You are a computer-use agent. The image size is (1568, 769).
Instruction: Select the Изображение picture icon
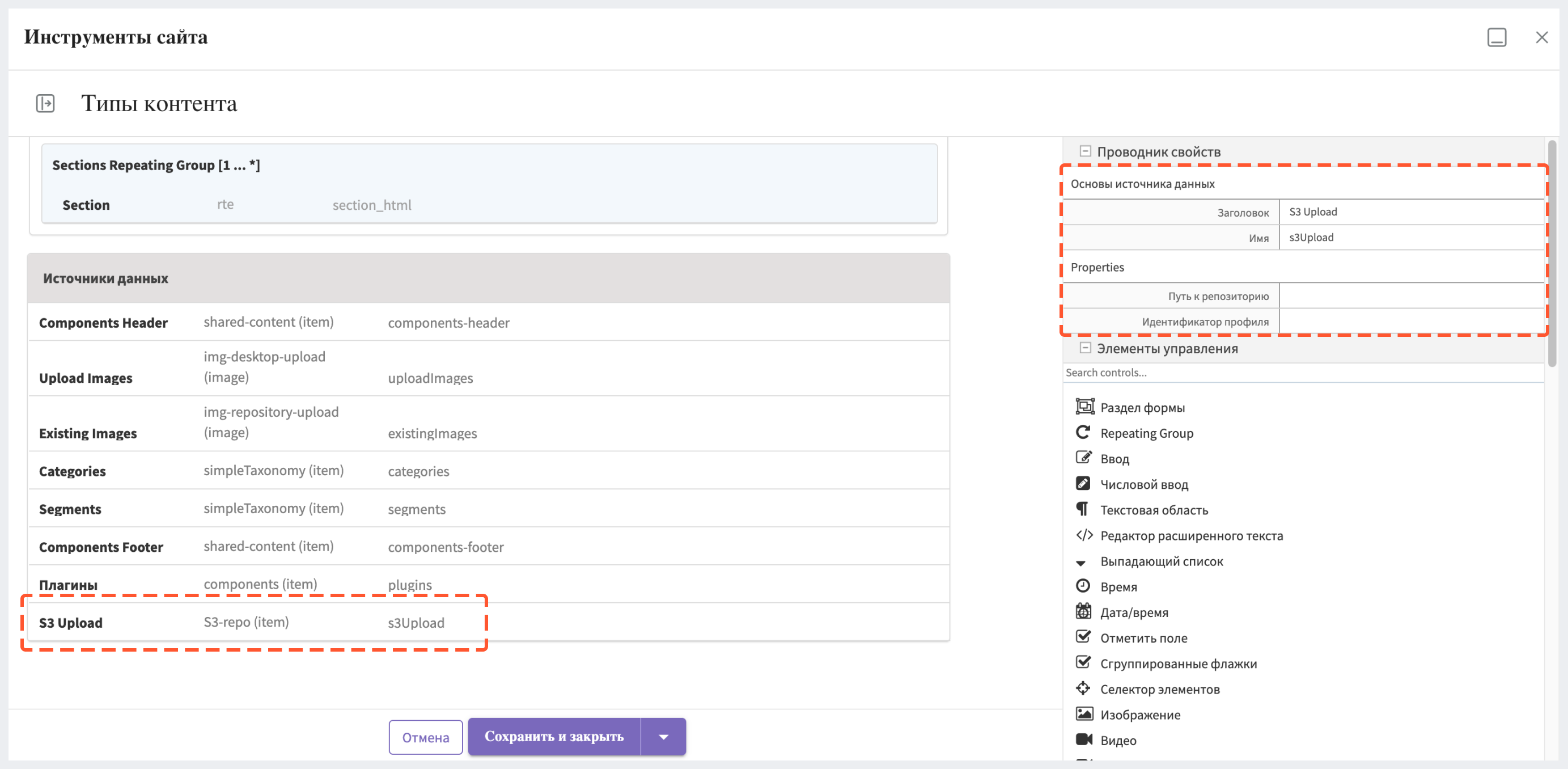[1084, 713]
